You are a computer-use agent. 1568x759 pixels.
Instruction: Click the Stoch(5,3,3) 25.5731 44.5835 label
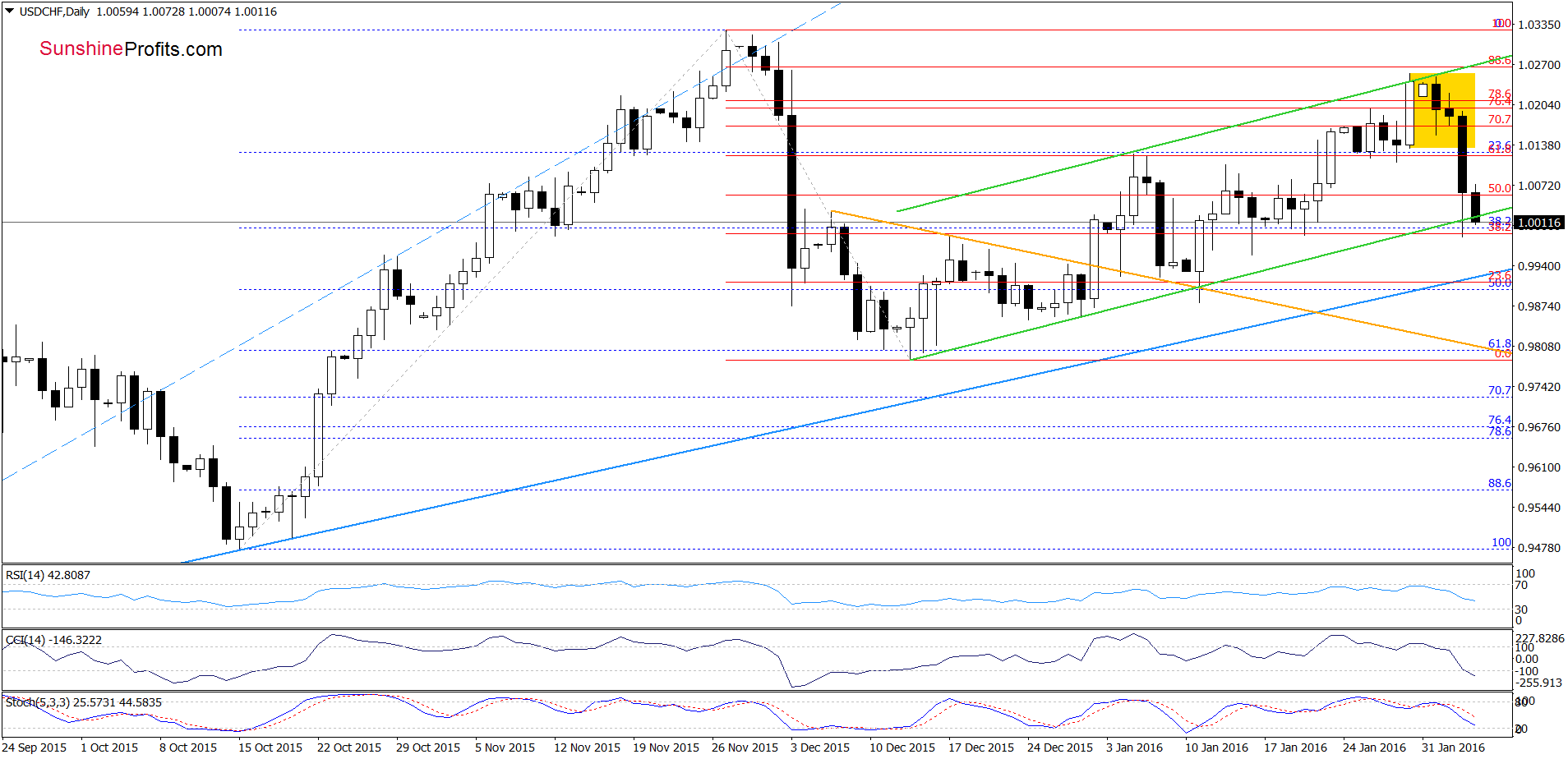tap(83, 702)
